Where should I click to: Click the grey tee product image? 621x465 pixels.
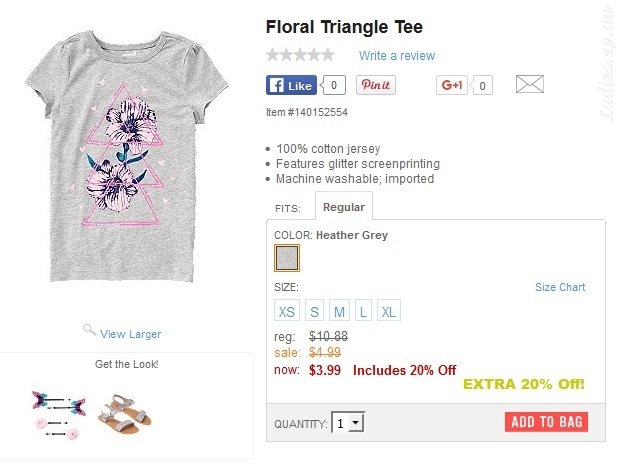tap(127, 156)
